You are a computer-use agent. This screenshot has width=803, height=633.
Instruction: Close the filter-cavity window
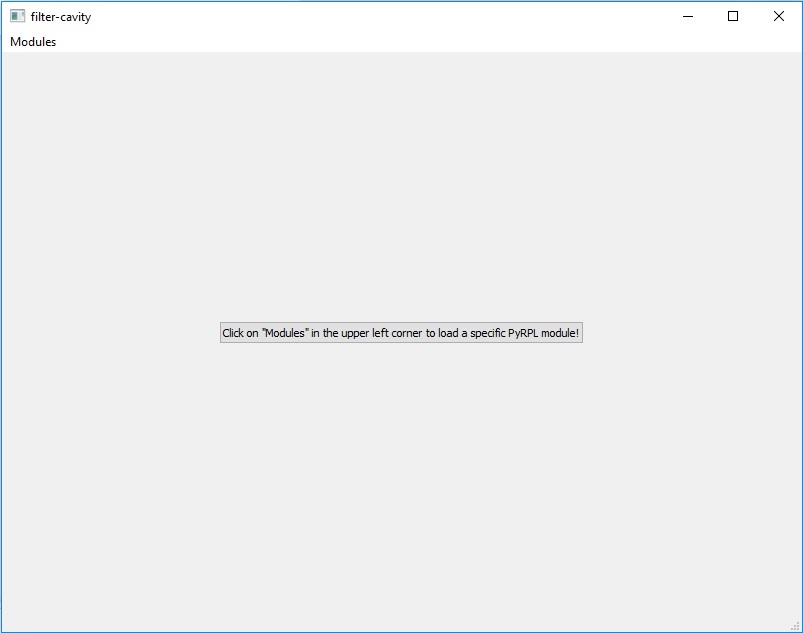coord(779,16)
